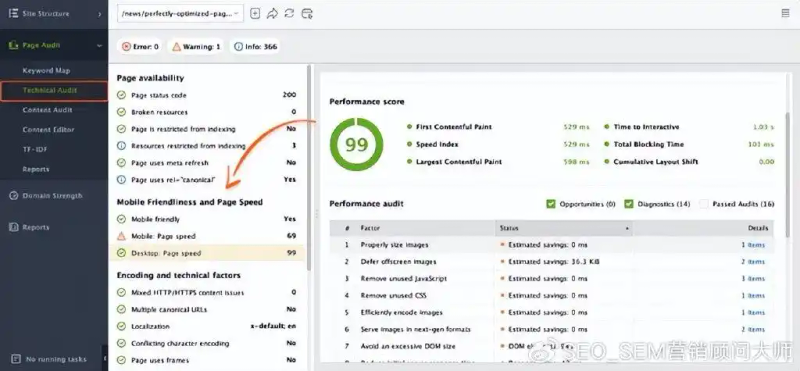Screen dimensions: 800x371
Task: Open items link for Remove unused CSS
Action: click(x=753, y=295)
